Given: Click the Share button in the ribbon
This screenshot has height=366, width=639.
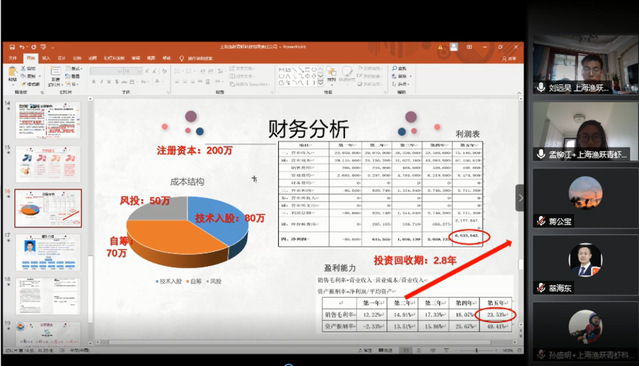Looking at the screenshot, I should pyautogui.click(x=509, y=59).
